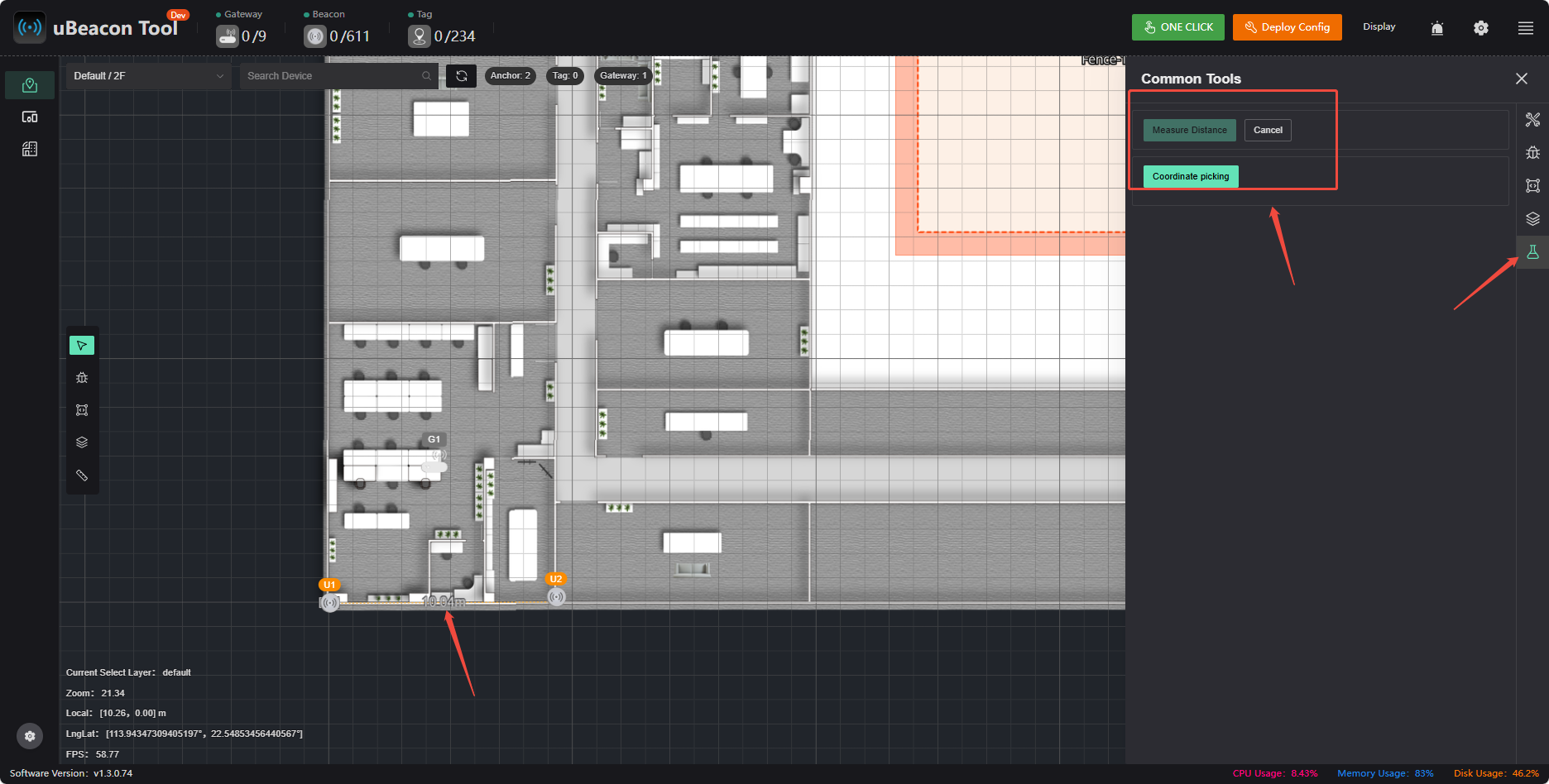Click the 10.04m distance label on map
Viewport: 1549px width, 784px height.
[x=444, y=601]
